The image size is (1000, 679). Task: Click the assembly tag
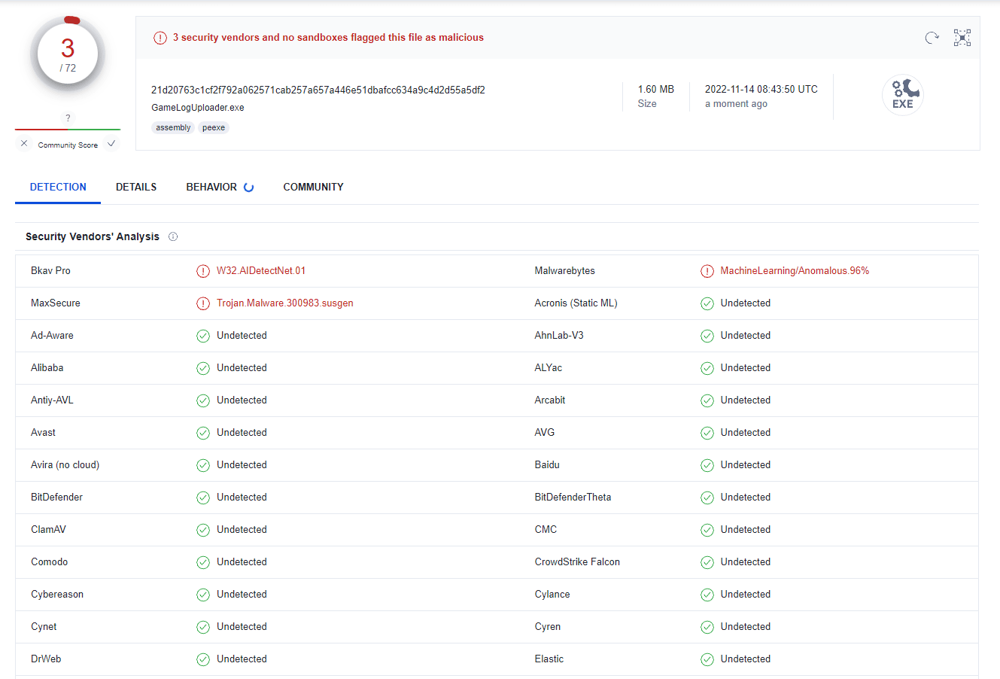pyautogui.click(x=173, y=128)
